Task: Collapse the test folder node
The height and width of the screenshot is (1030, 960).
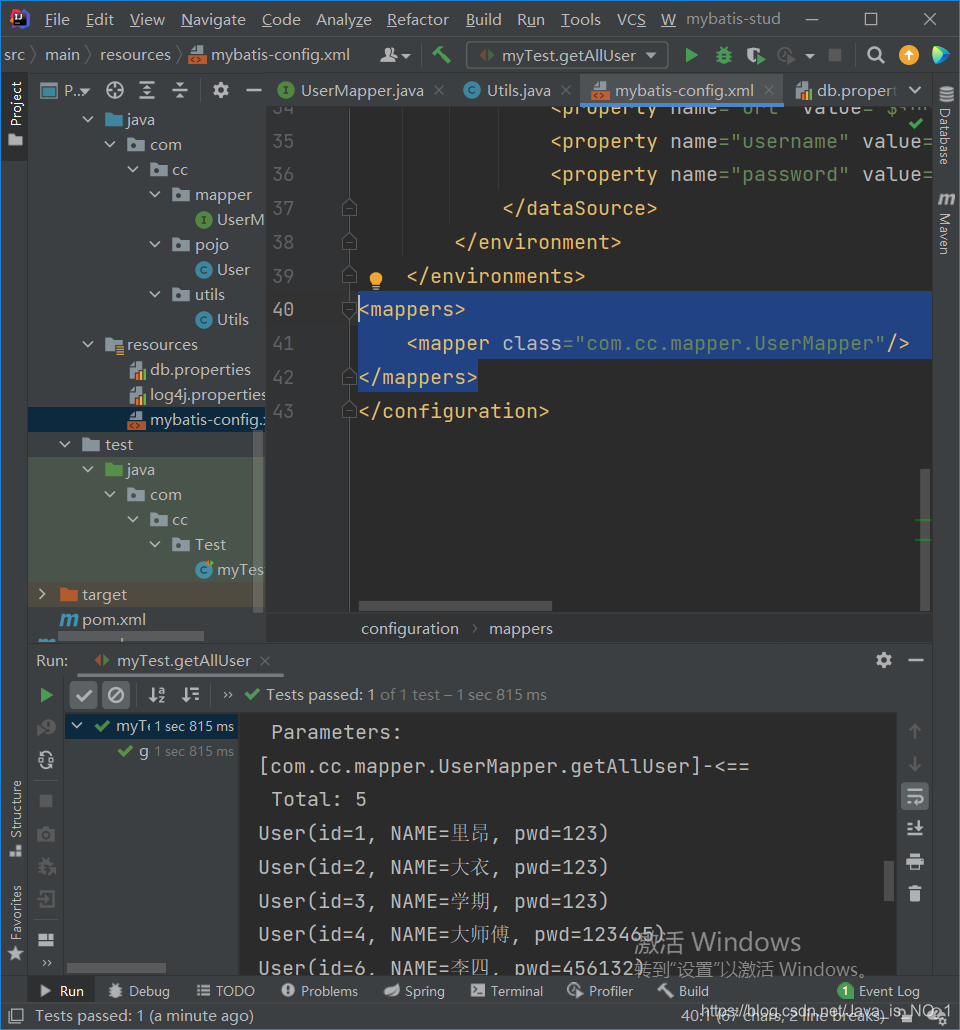Action: tap(65, 445)
